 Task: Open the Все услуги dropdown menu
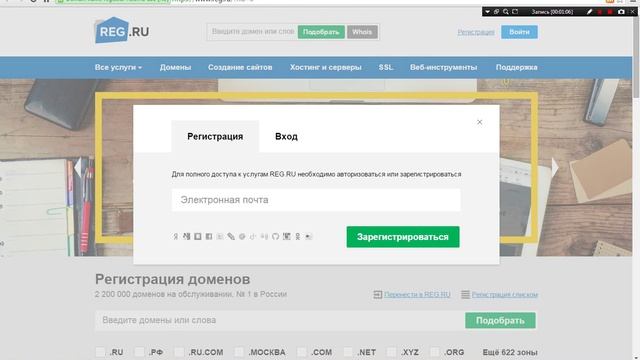(118, 67)
